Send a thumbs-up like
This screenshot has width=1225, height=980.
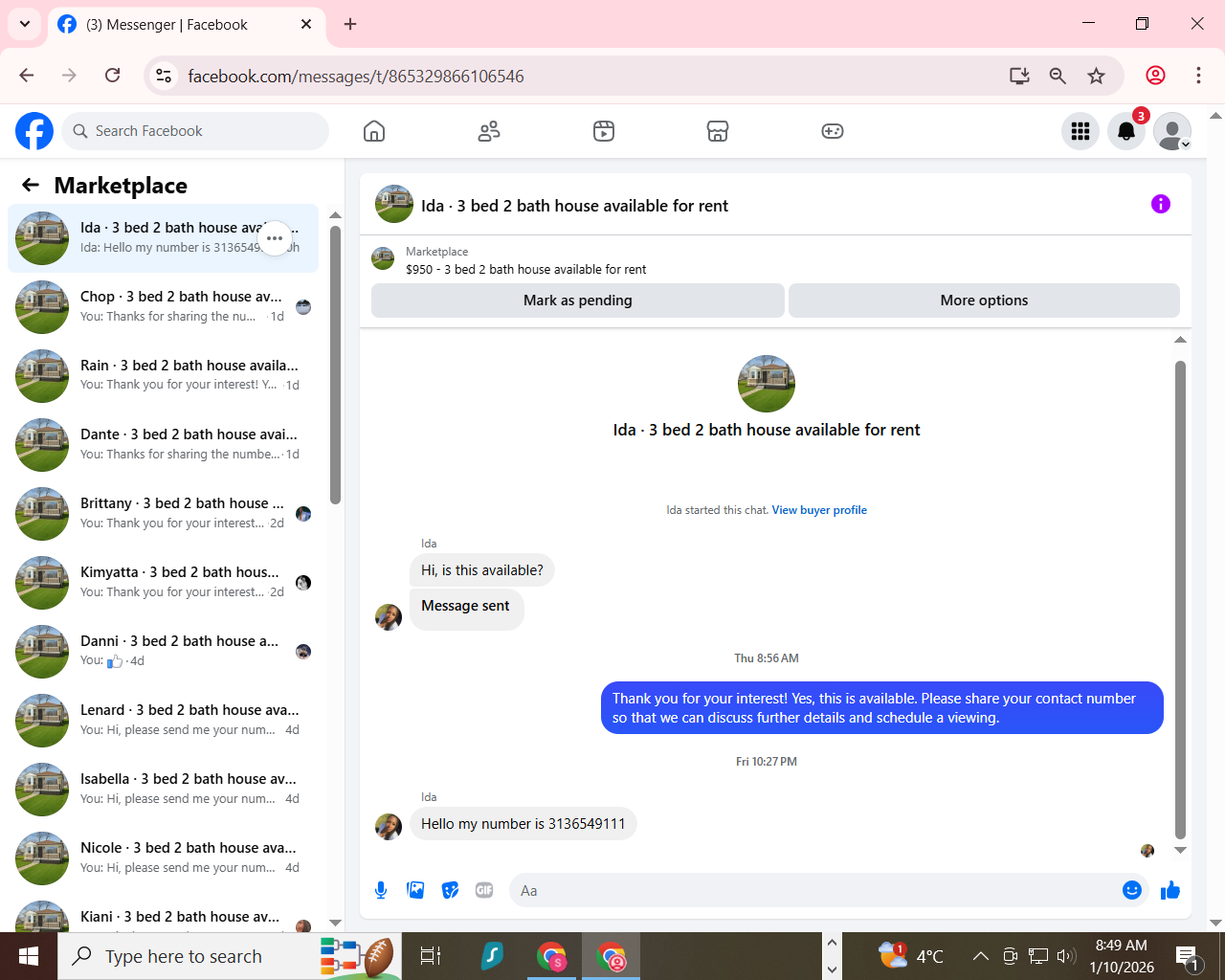1170,890
